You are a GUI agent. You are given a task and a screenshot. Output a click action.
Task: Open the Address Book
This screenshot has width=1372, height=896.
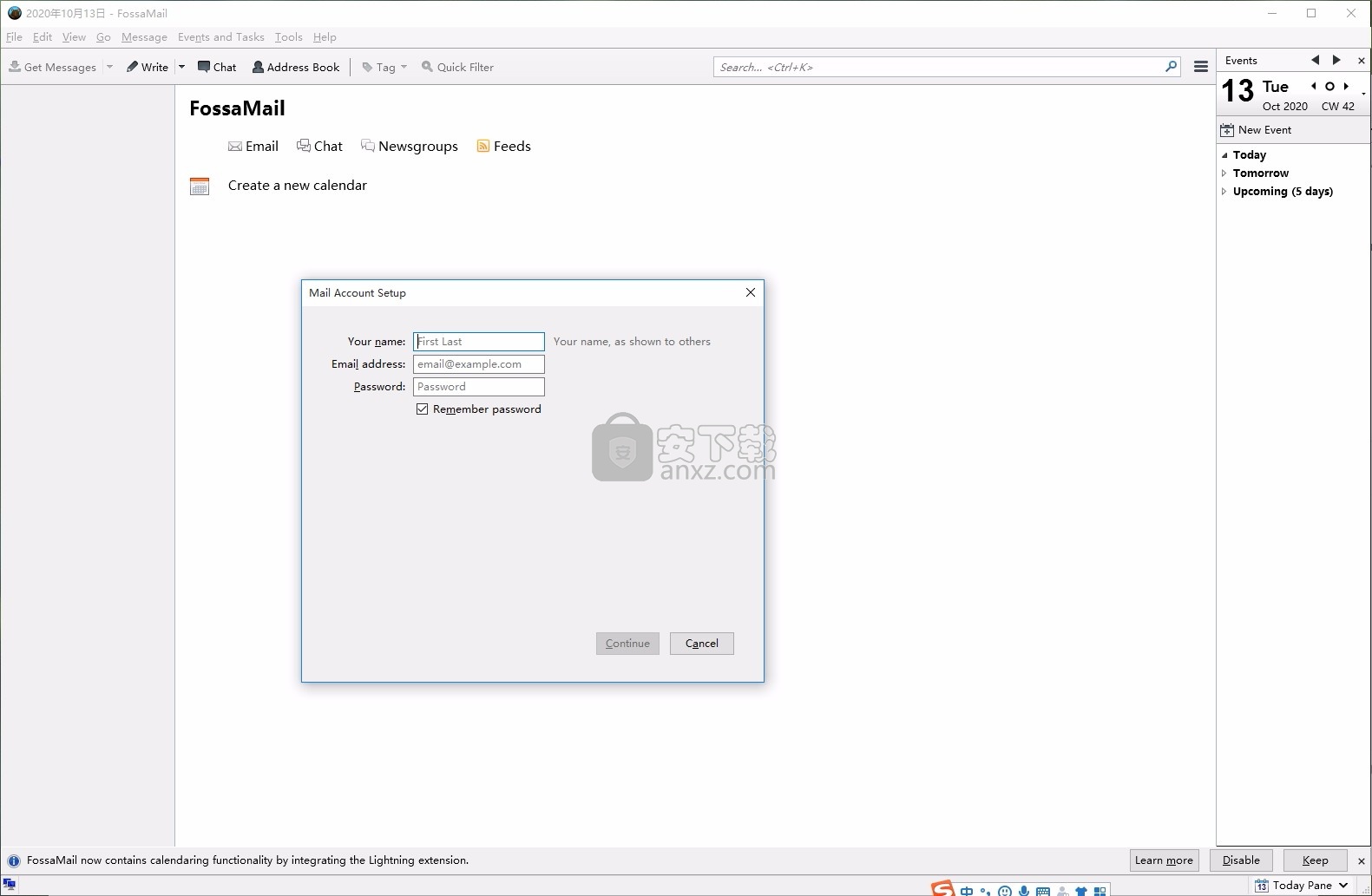296,67
